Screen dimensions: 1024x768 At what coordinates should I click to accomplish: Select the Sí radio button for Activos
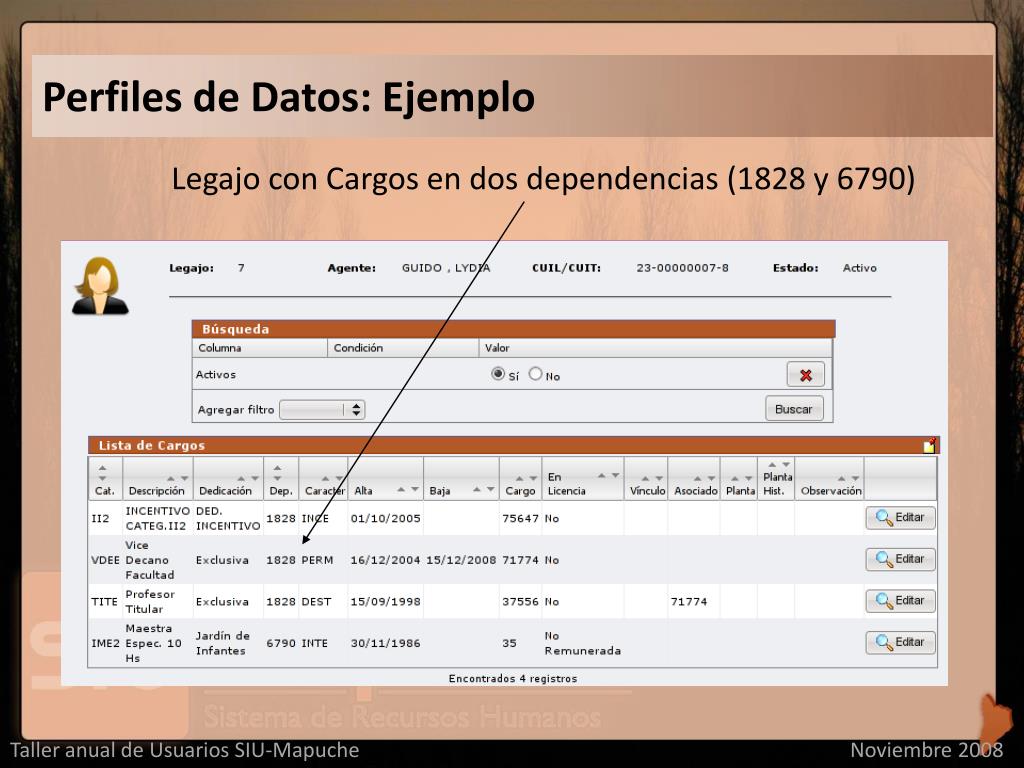point(498,374)
